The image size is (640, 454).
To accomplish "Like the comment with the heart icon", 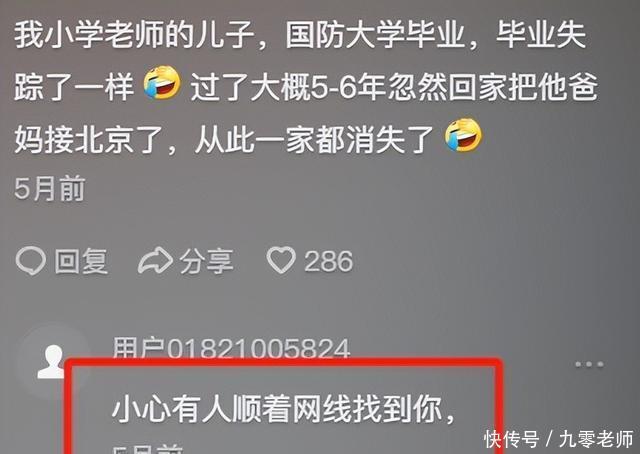I will pyautogui.click(x=281, y=260).
